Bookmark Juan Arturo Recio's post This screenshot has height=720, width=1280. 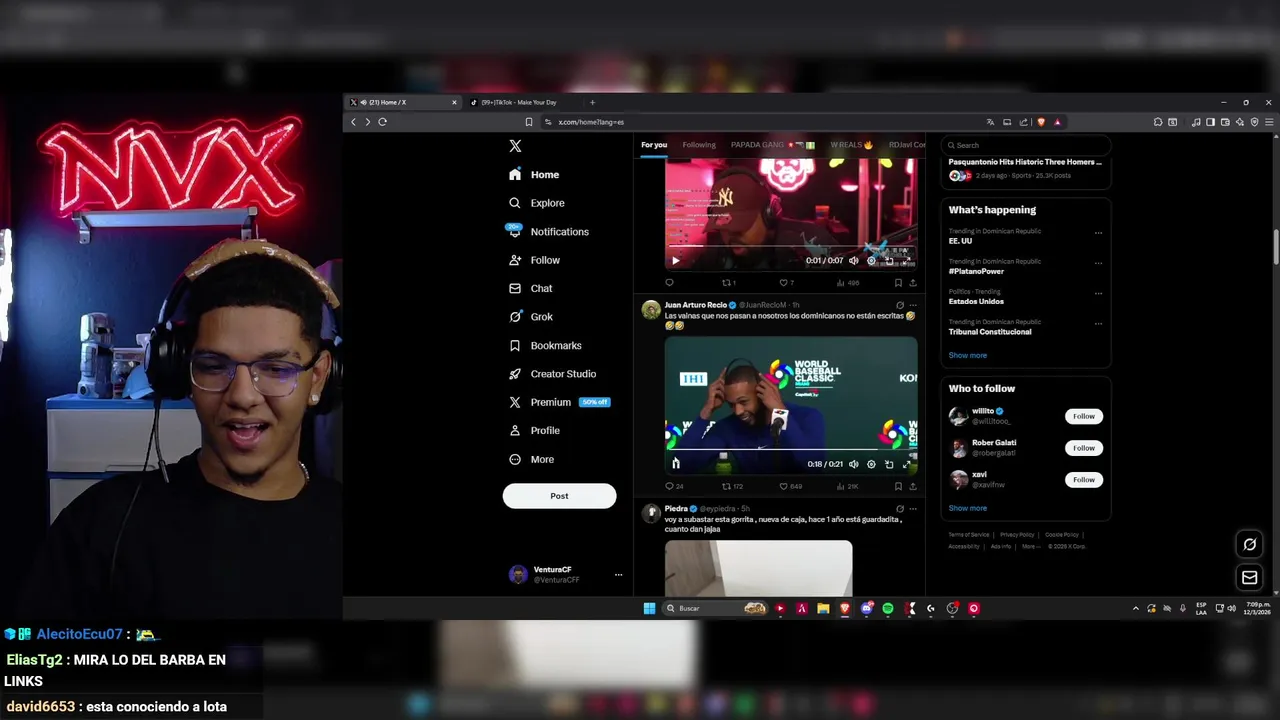pyautogui.click(x=898, y=486)
